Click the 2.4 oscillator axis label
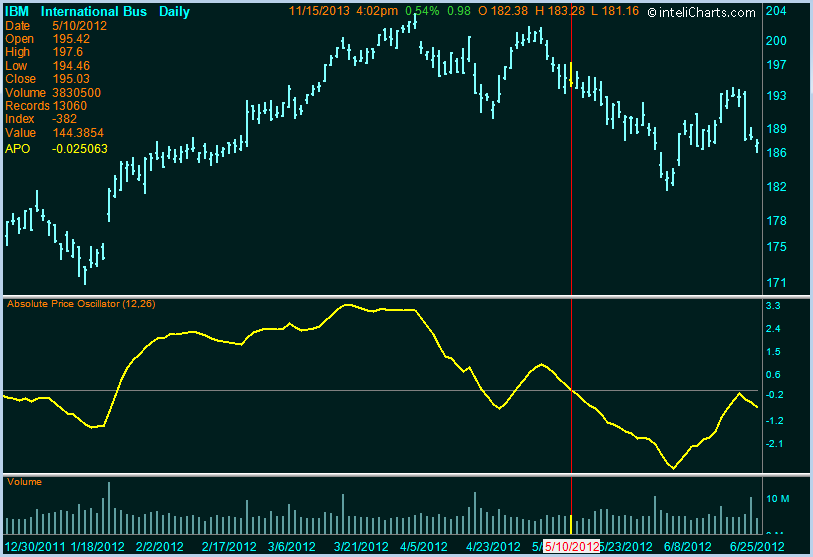813x557 pixels. 773,329
